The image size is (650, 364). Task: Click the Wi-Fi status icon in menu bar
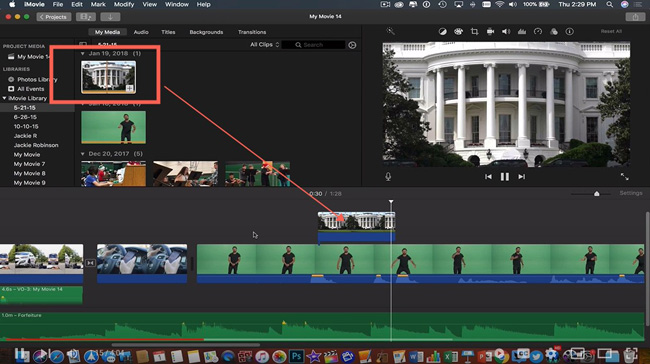[x=500, y=5]
